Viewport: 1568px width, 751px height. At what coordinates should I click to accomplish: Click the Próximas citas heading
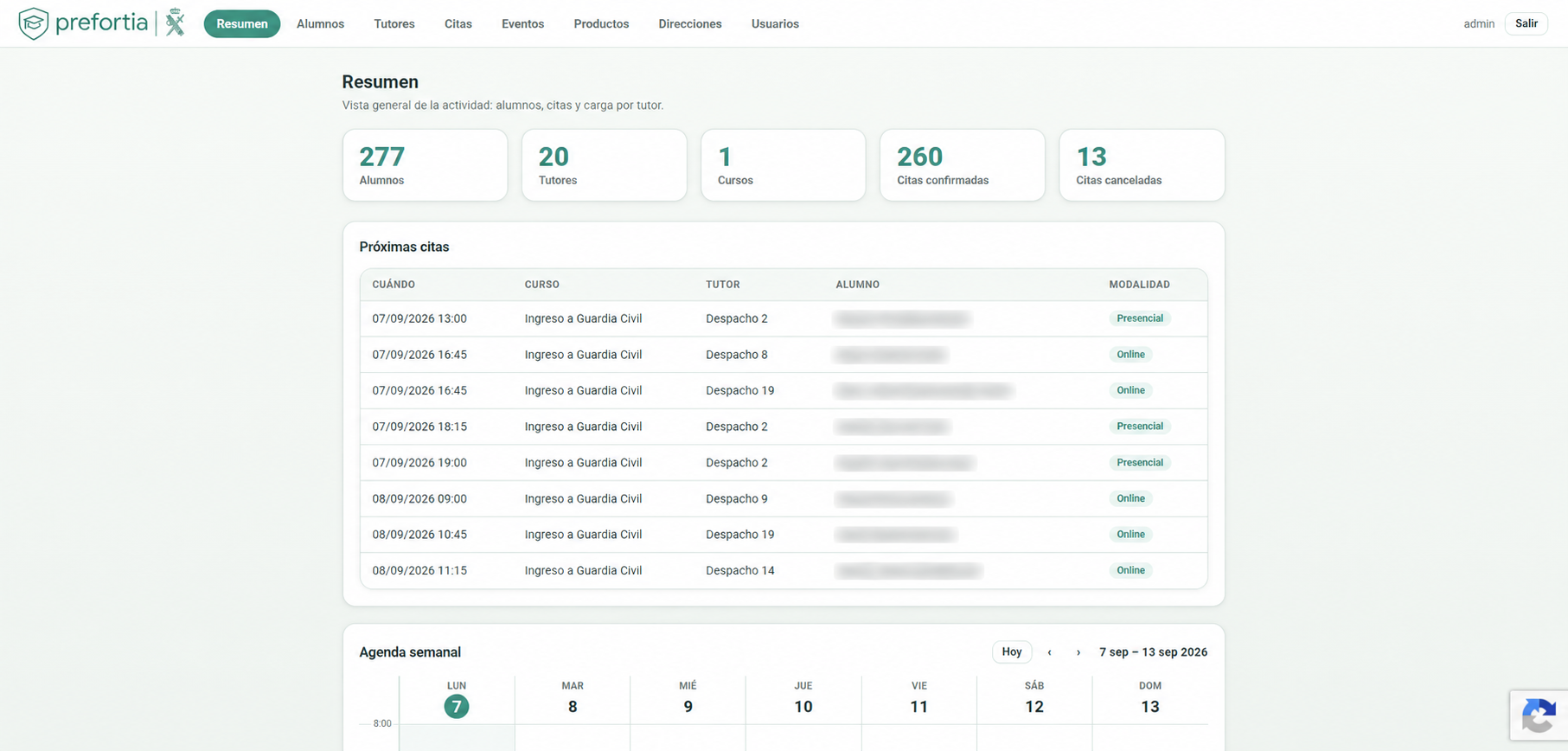coord(404,247)
